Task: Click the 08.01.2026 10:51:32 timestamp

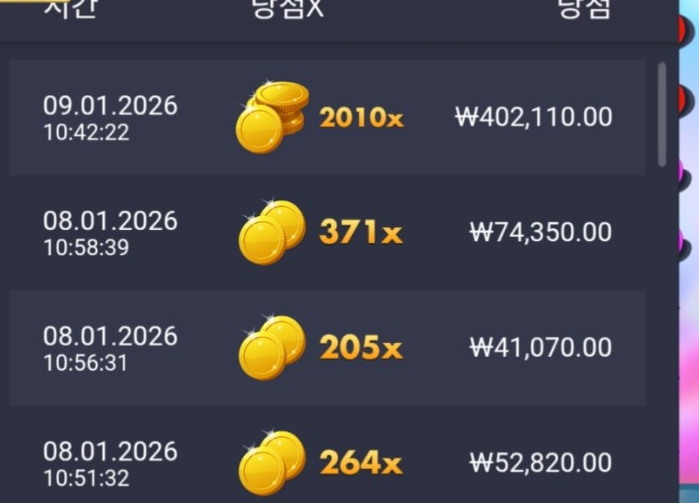Action: [x=110, y=464]
